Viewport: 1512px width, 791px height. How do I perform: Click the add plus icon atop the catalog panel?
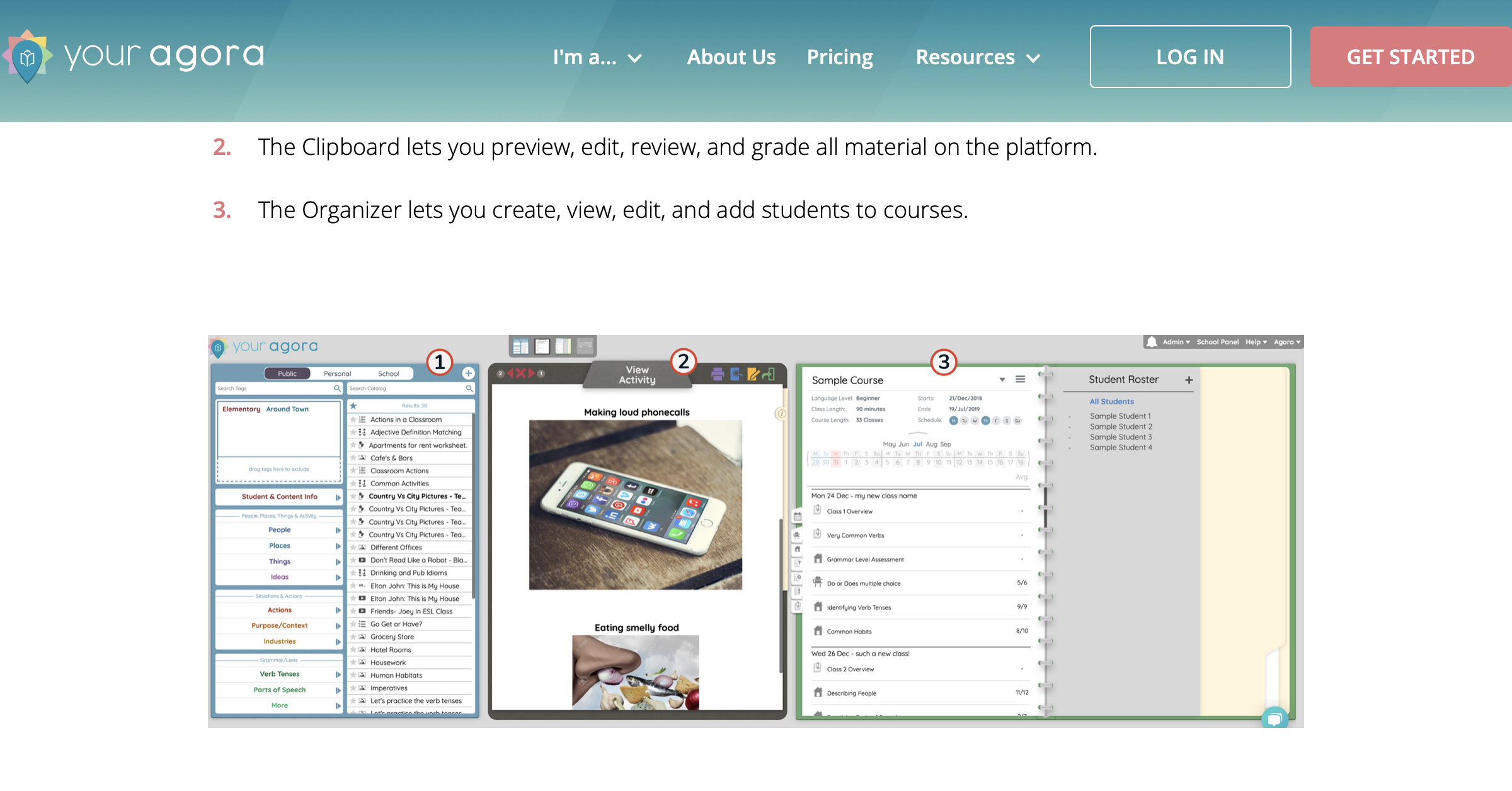468,373
